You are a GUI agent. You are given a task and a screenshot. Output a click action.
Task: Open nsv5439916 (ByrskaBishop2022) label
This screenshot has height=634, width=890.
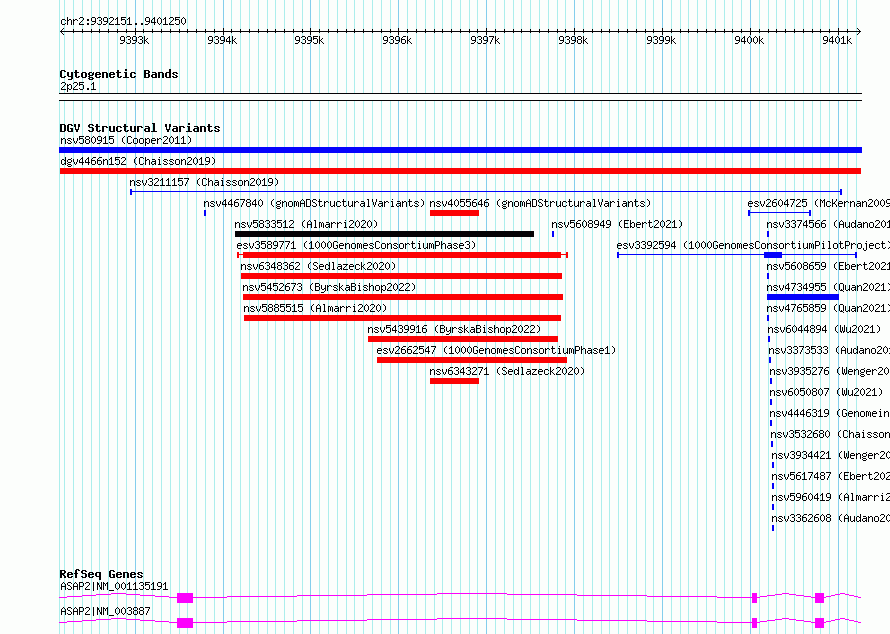(x=454, y=329)
